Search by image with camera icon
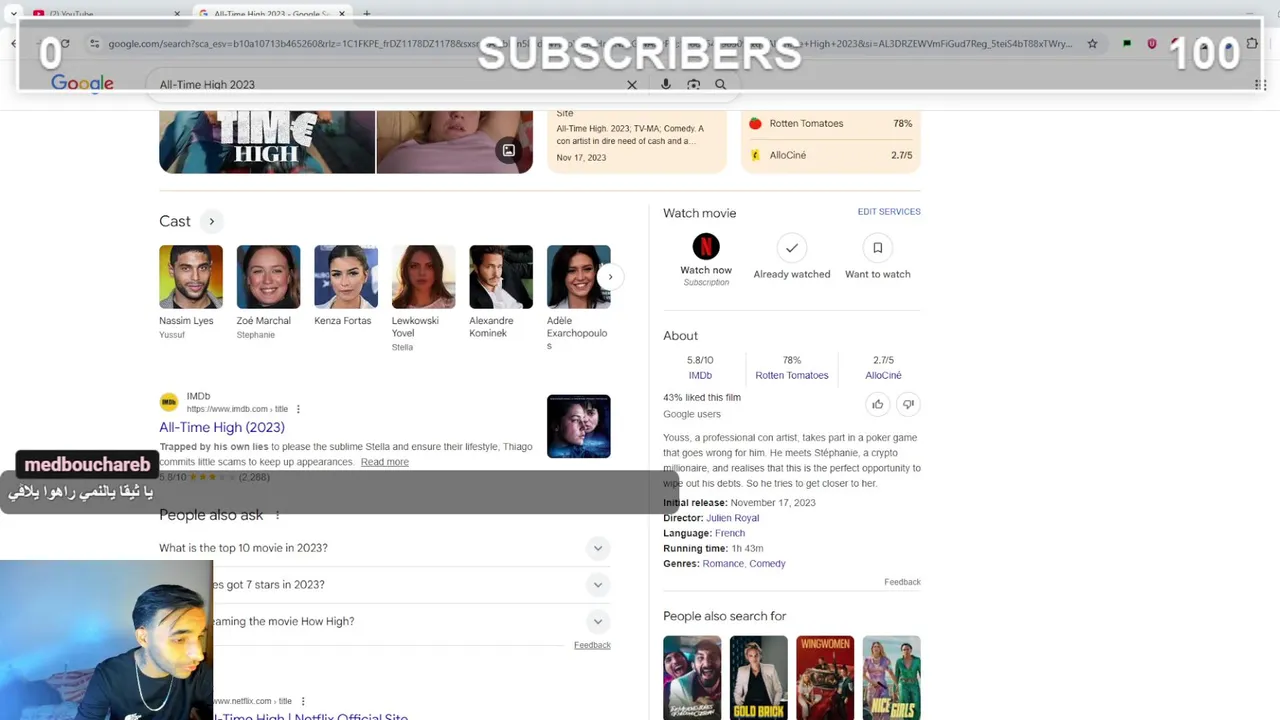Image resolution: width=1280 pixels, height=720 pixels. 693,85
